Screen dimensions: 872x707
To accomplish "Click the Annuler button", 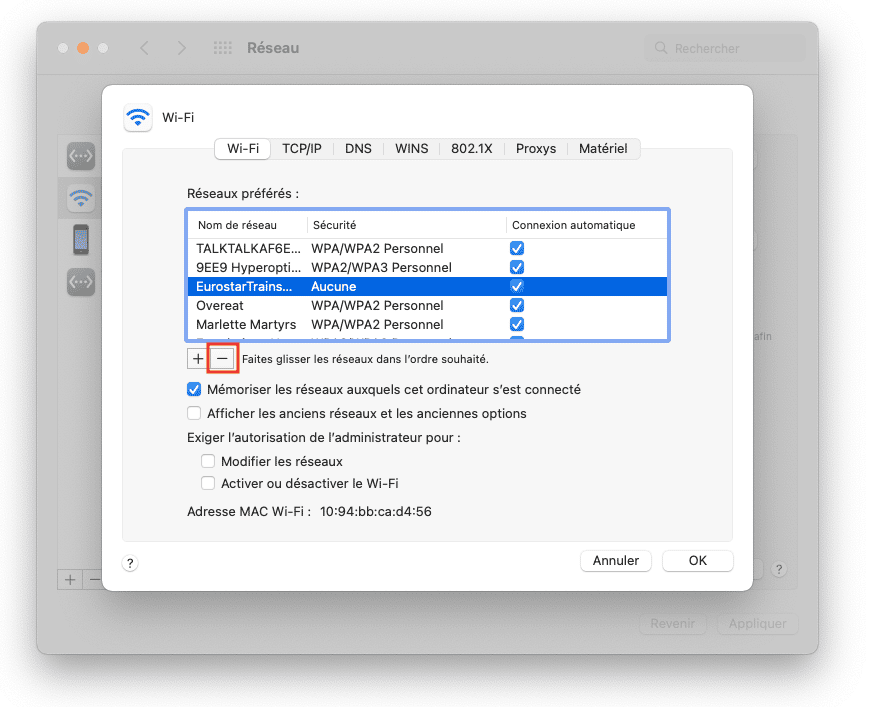I will (616, 561).
